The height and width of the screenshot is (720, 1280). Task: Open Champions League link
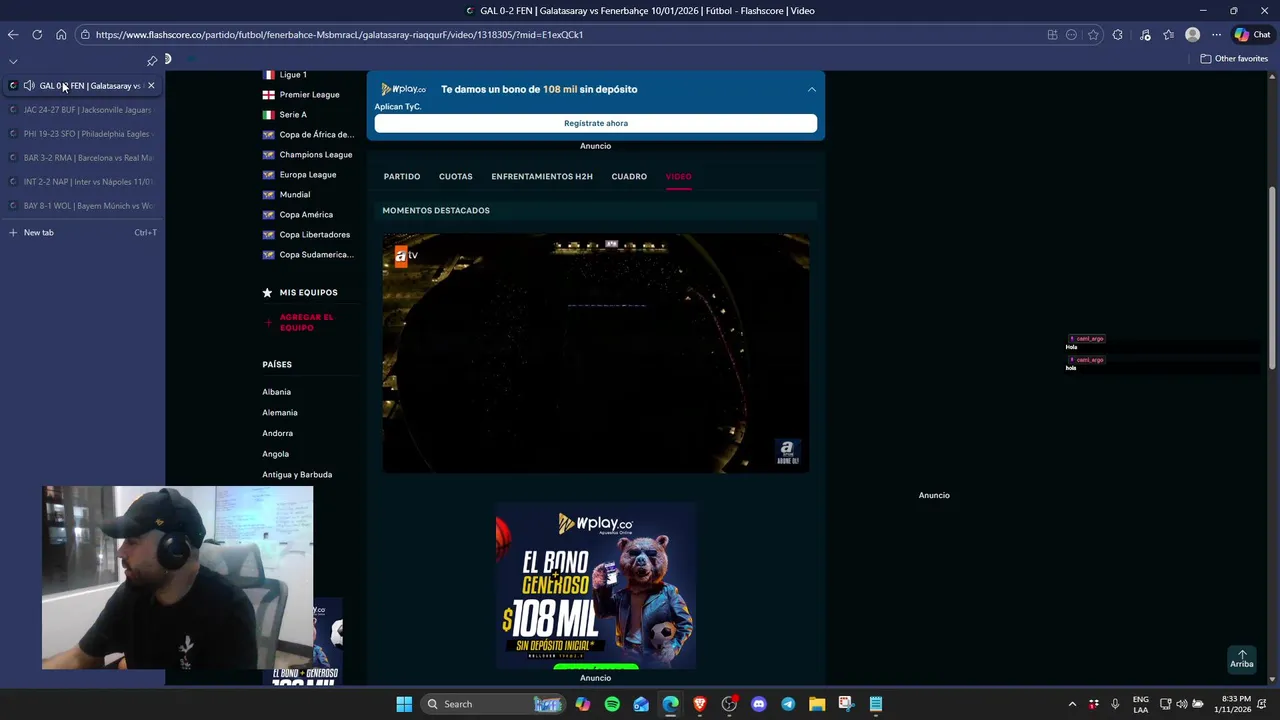tap(315, 155)
